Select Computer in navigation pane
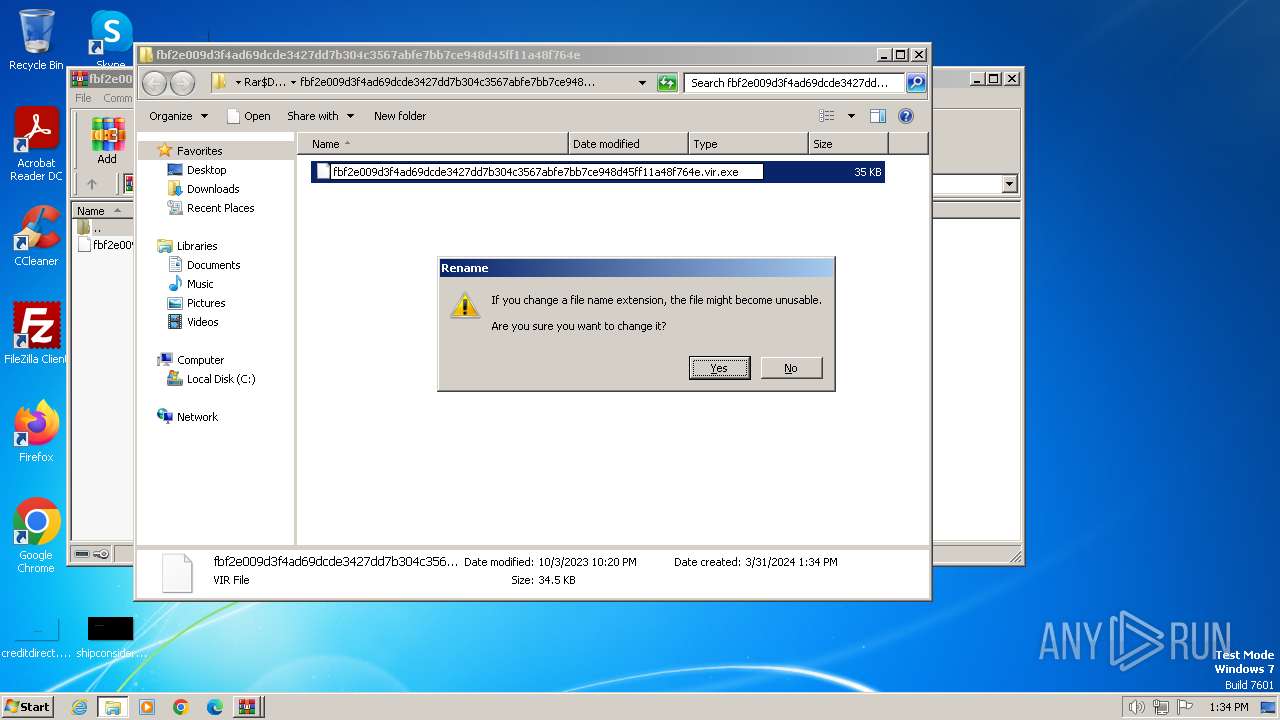Viewport: 1280px width, 720px height. click(200, 360)
